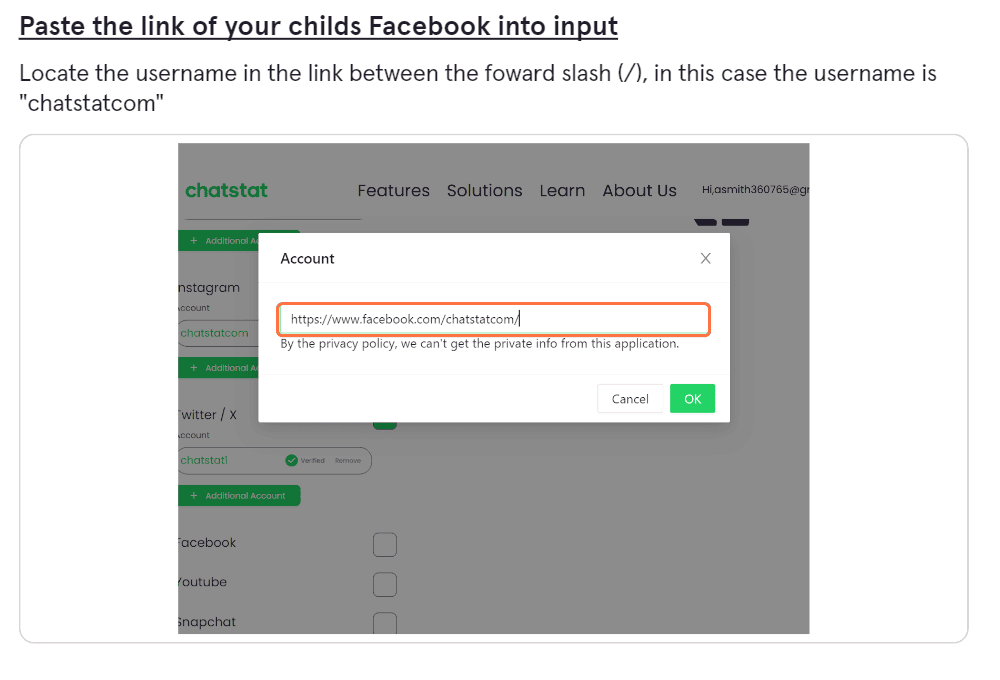The width and height of the screenshot is (1000, 680).
Task: Click the user email greeting in header
Action: tap(755, 189)
